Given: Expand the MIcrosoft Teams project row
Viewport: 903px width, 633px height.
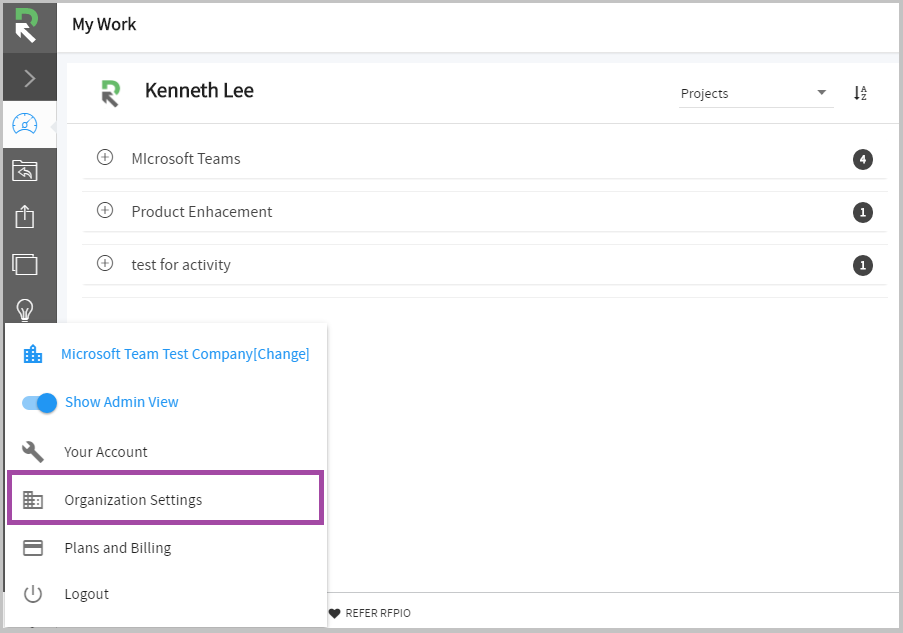Looking at the screenshot, I should tap(105, 157).
